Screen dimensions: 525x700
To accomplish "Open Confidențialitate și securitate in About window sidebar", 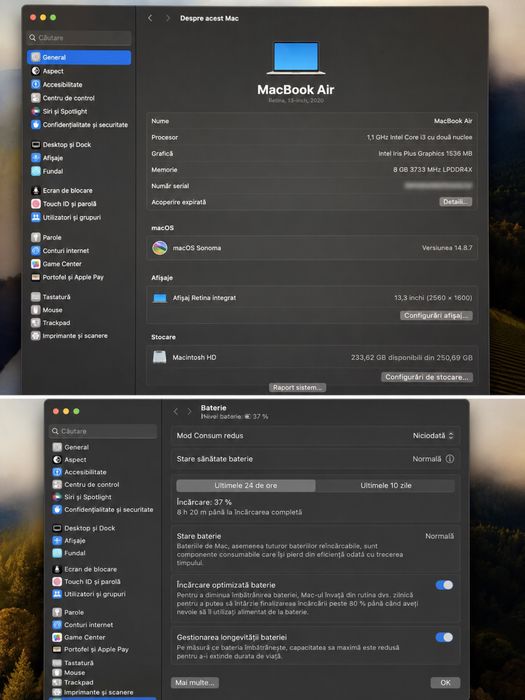I will pos(79,125).
